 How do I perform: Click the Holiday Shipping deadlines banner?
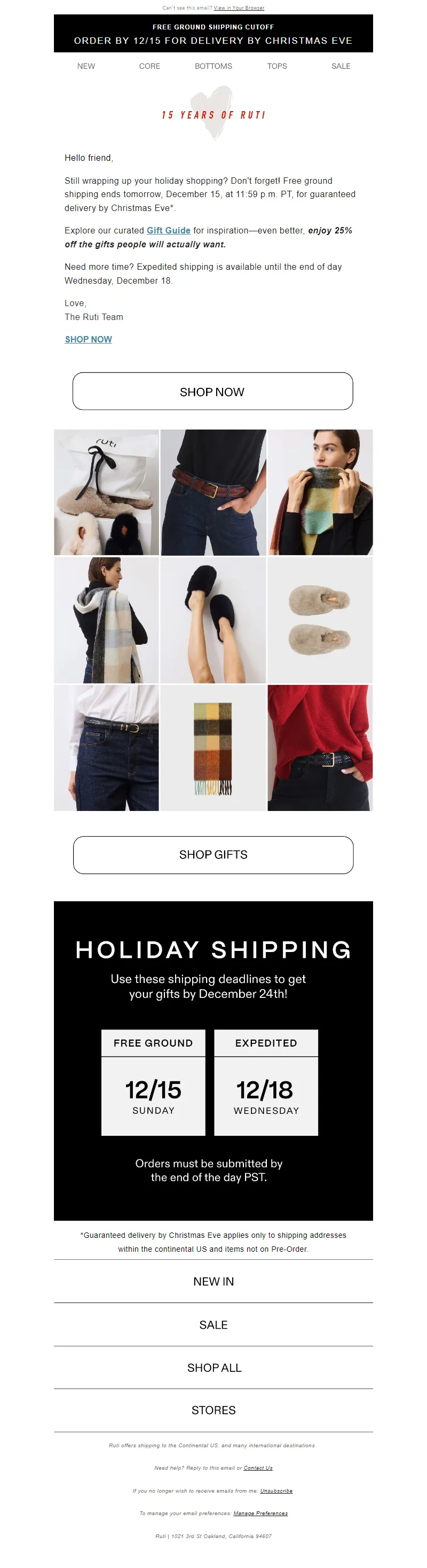pos(213,1061)
